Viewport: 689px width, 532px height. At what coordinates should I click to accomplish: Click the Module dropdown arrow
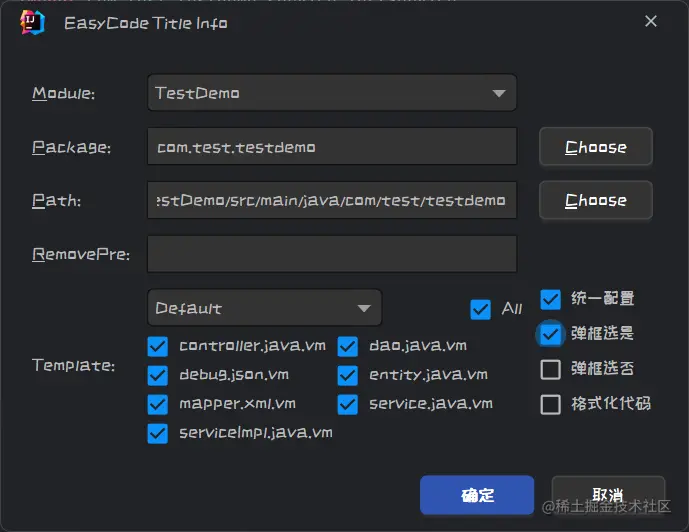pos(499,93)
